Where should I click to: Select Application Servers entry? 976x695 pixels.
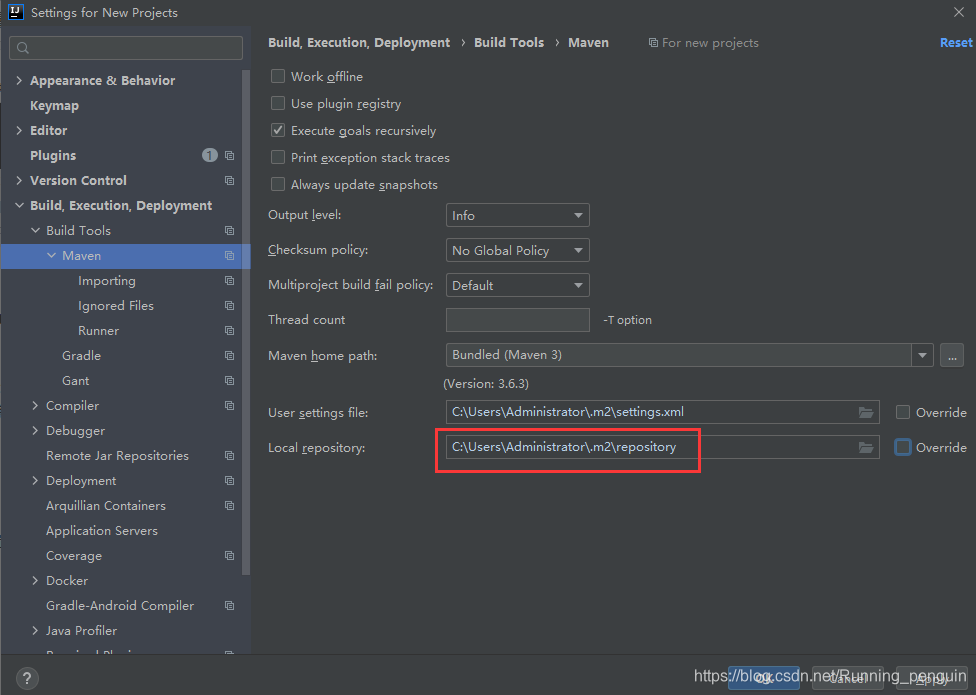click(x=101, y=531)
